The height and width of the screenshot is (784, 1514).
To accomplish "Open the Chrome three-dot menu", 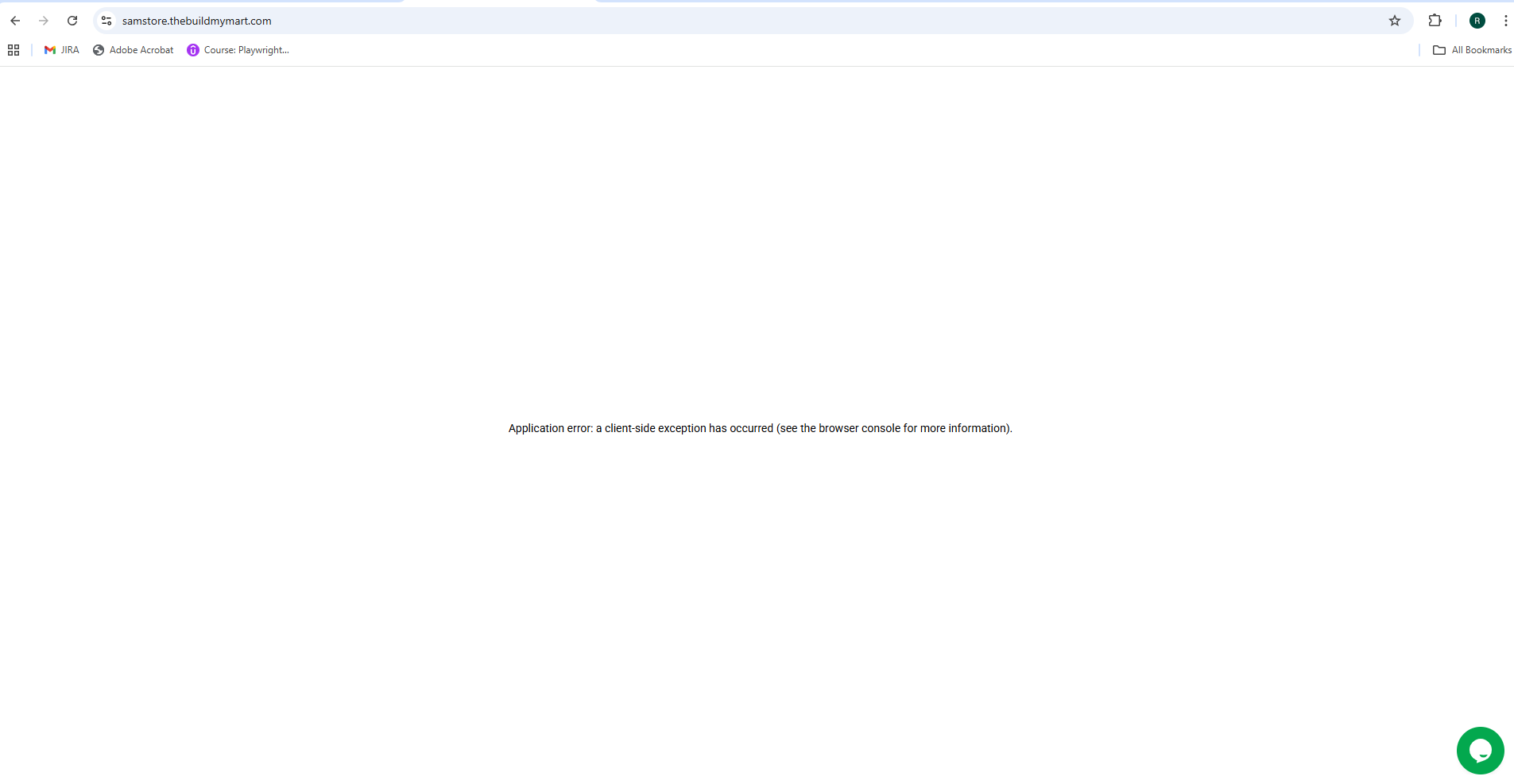I will 1505,21.
